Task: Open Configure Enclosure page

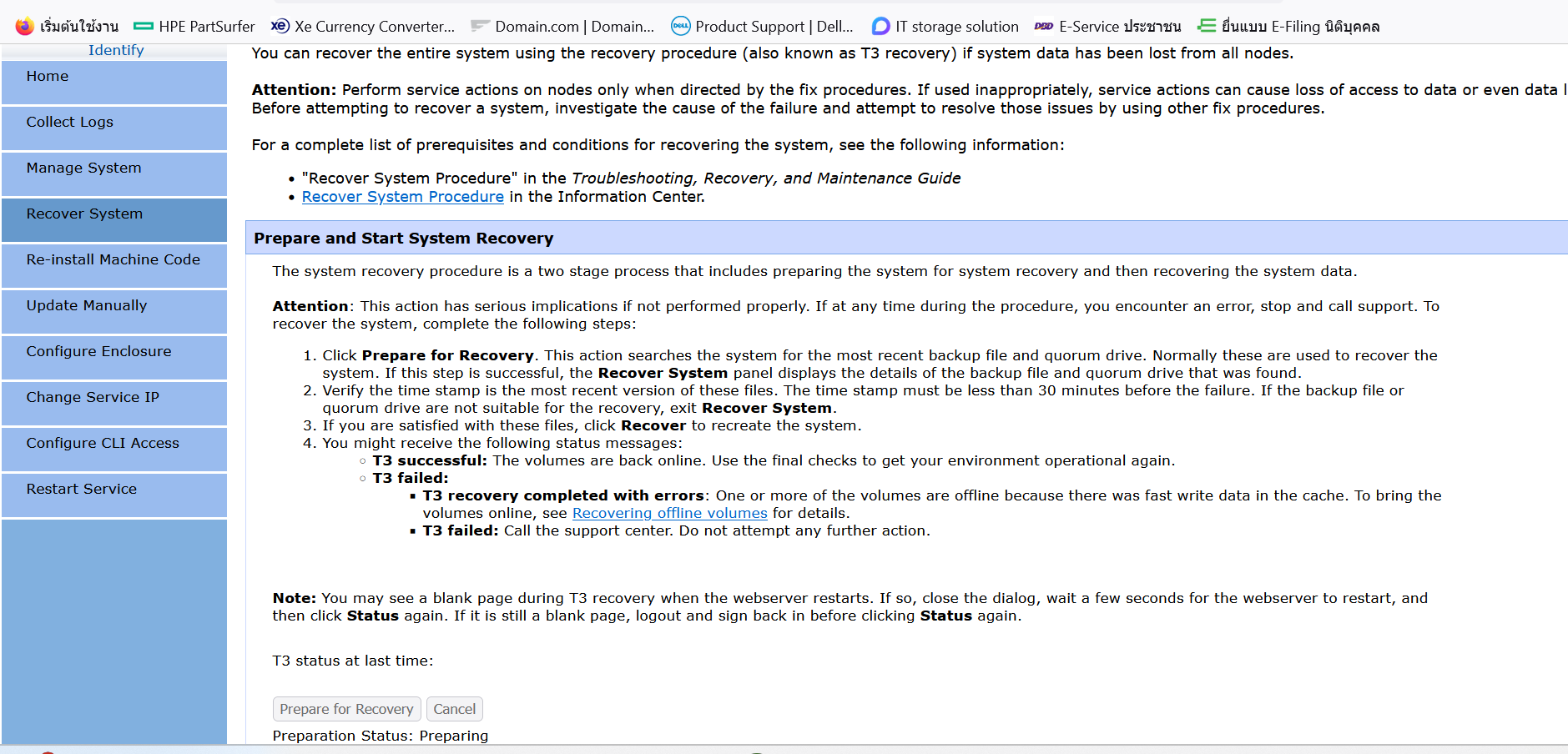Action: [114, 357]
